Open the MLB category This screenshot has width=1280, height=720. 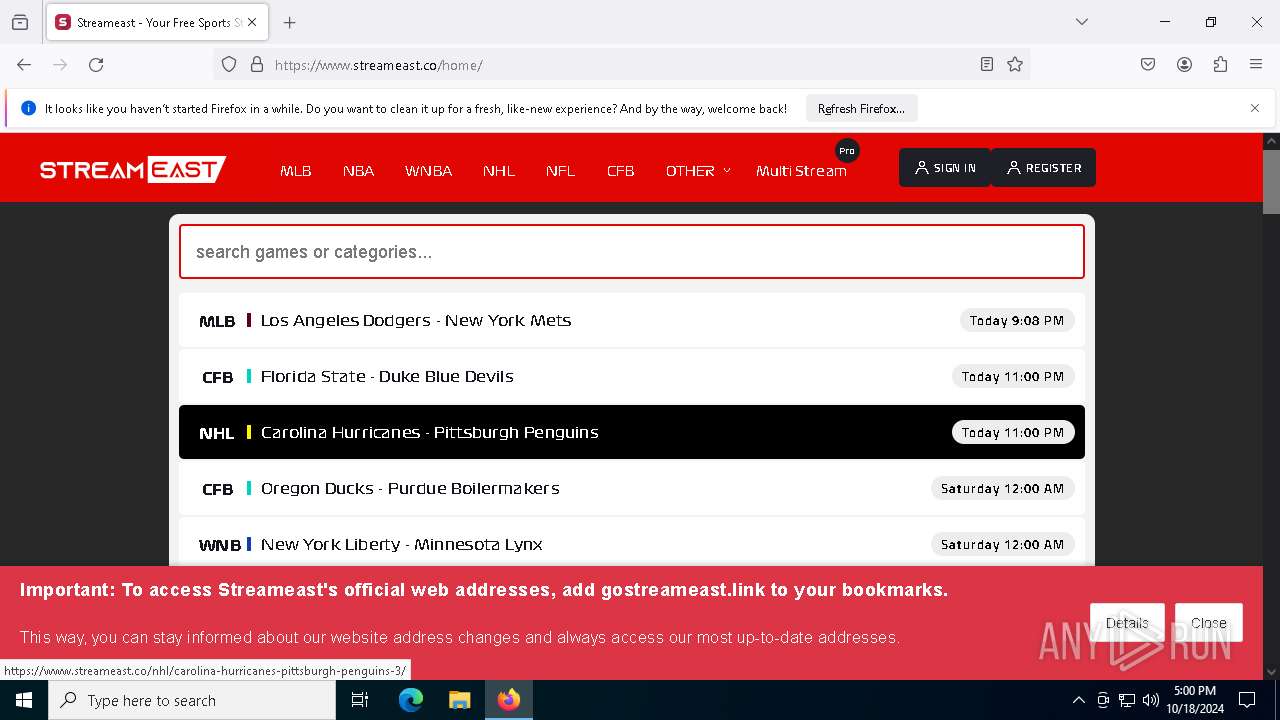click(296, 171)
